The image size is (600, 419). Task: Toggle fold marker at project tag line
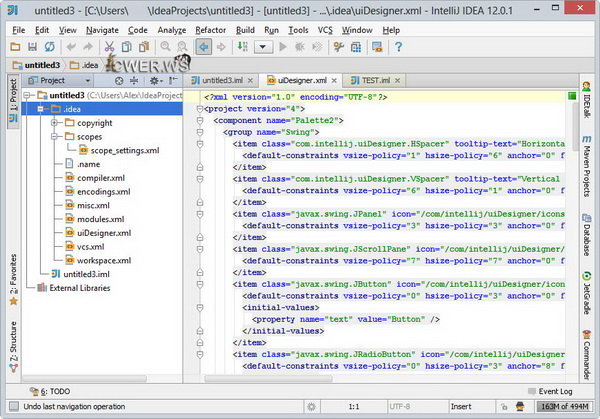click(200, 109)
